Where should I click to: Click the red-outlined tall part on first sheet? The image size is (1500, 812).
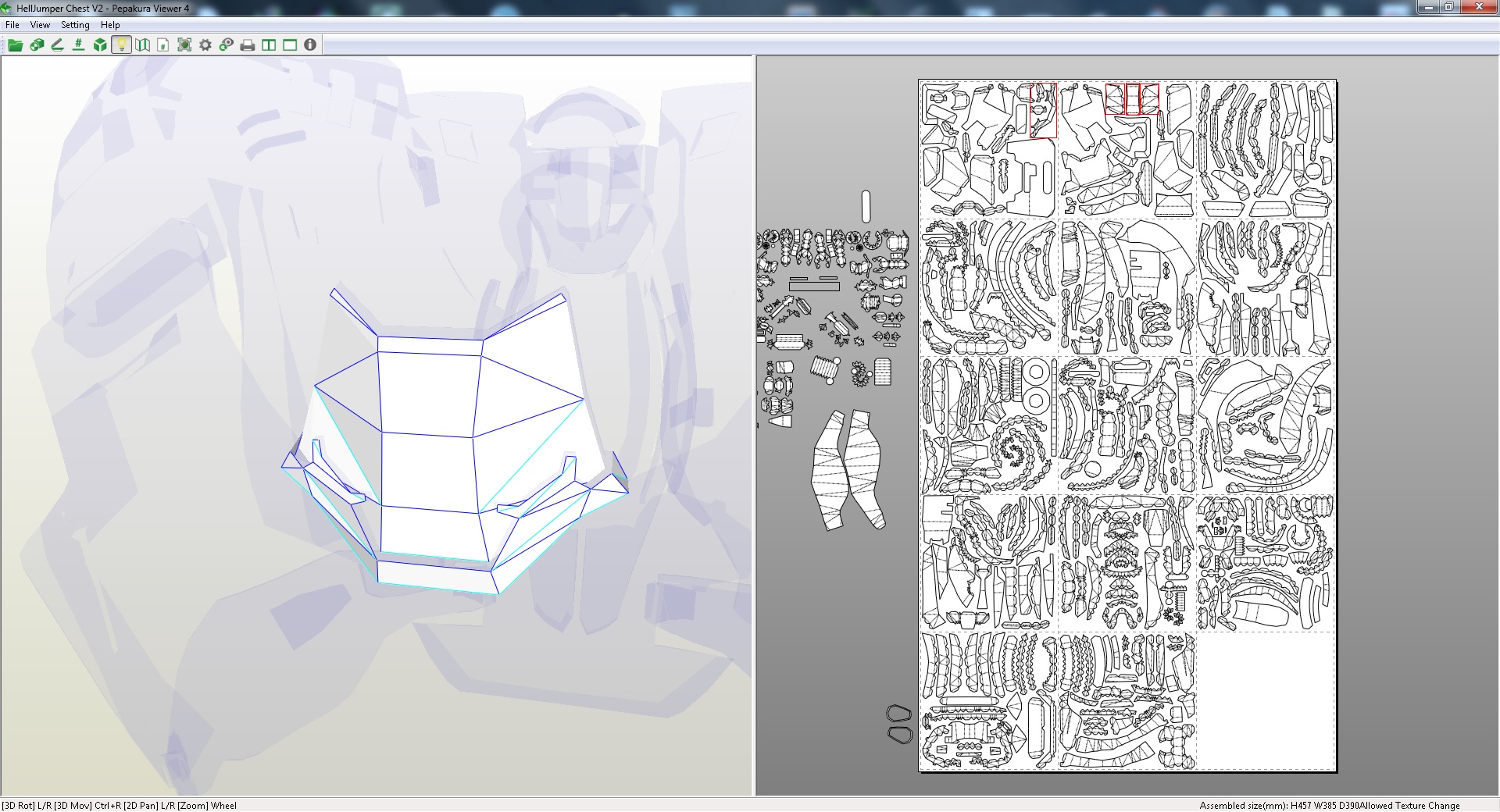(1043, 111)
